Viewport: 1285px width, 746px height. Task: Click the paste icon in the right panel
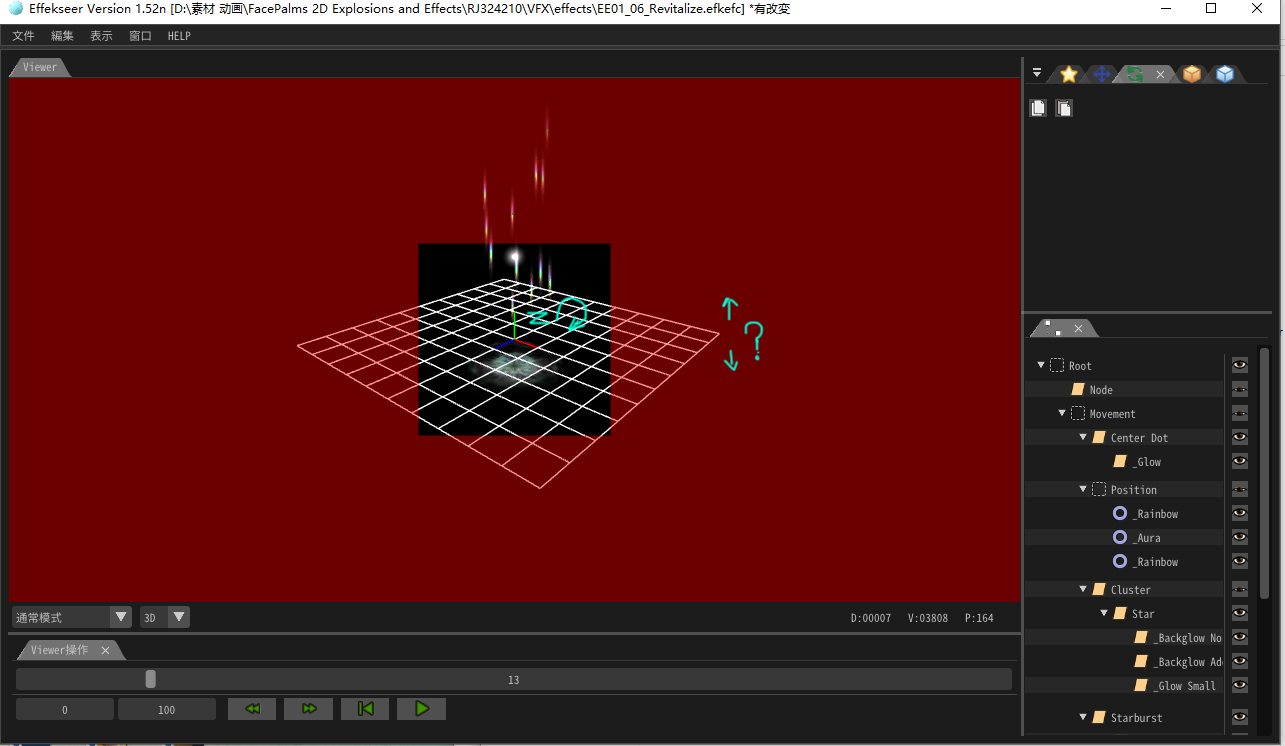1064,108
